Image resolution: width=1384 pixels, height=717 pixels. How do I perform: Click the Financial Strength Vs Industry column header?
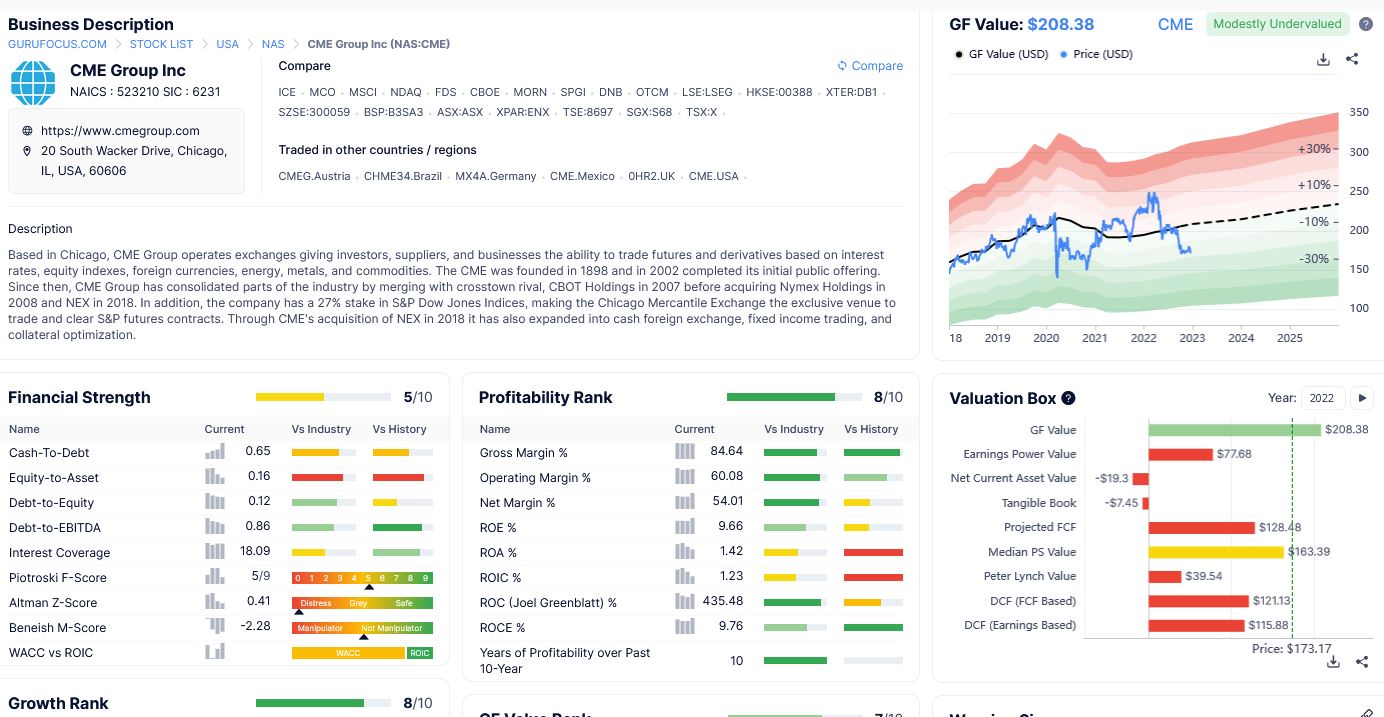321,429
